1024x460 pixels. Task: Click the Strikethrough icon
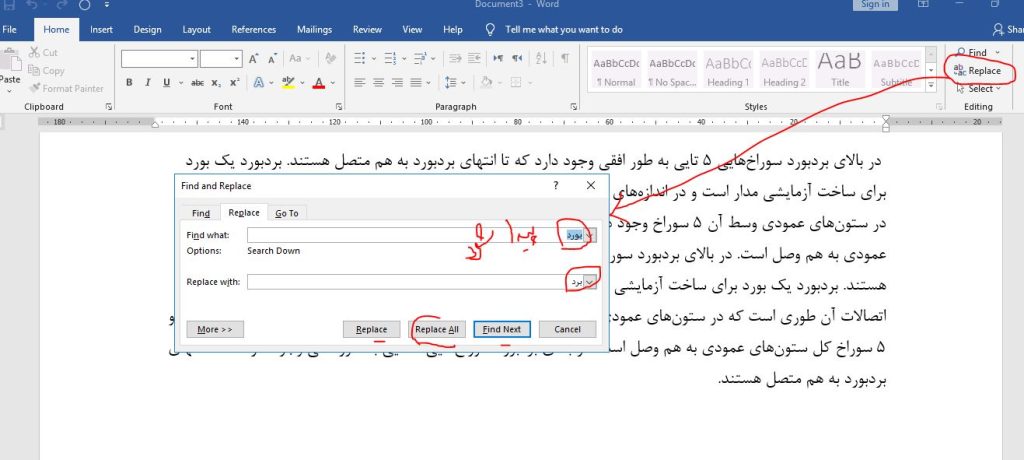point(197,82)
